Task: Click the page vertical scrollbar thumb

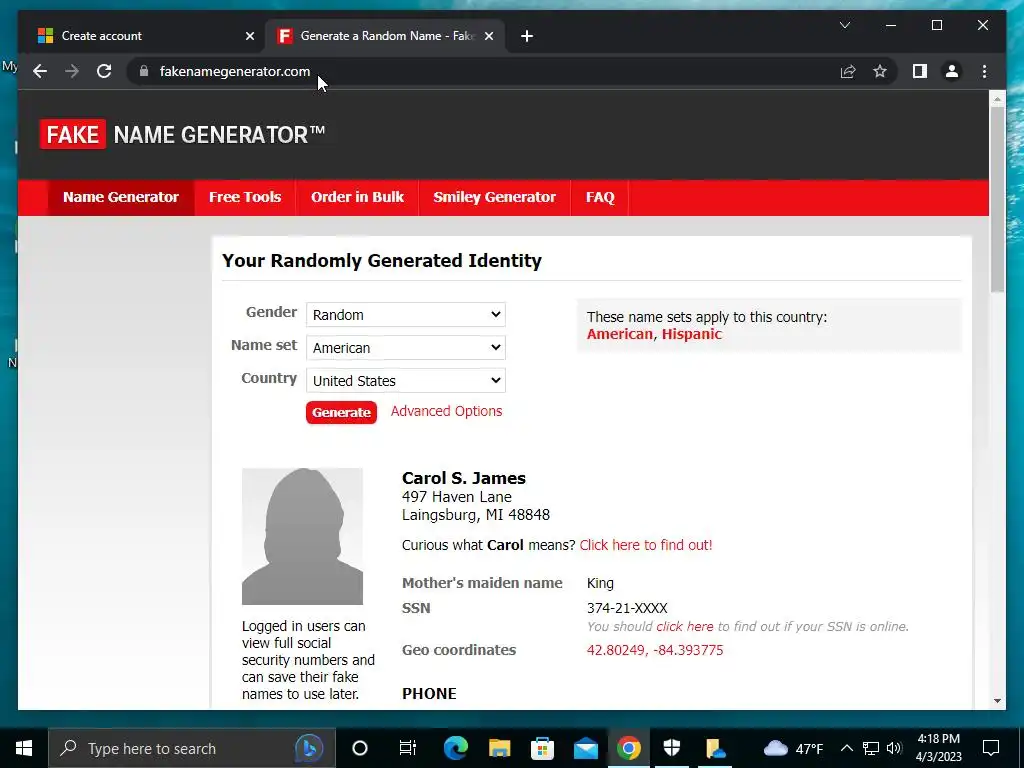Action: coord(997,199)
